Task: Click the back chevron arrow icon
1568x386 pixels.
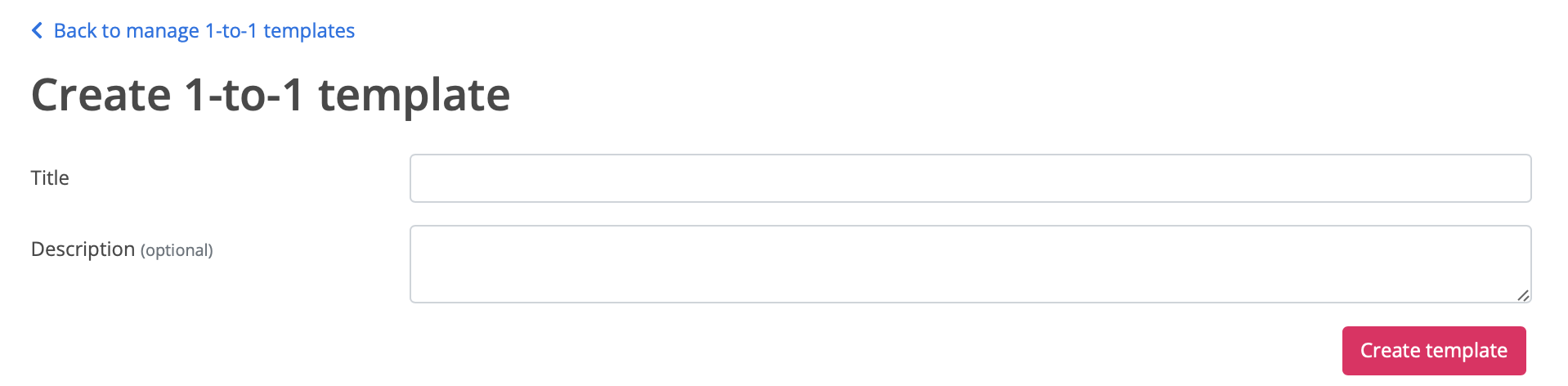Action: 37,31
